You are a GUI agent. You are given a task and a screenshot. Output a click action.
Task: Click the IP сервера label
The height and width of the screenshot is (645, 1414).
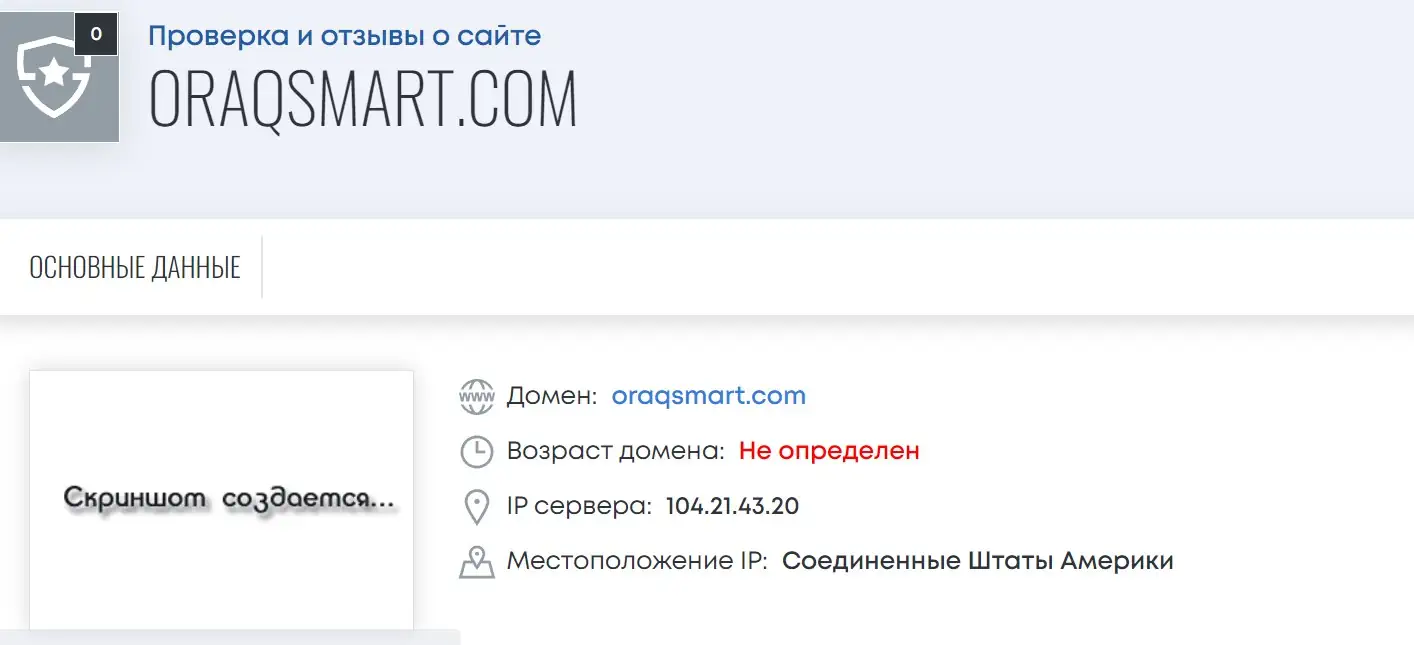[579, 506]
